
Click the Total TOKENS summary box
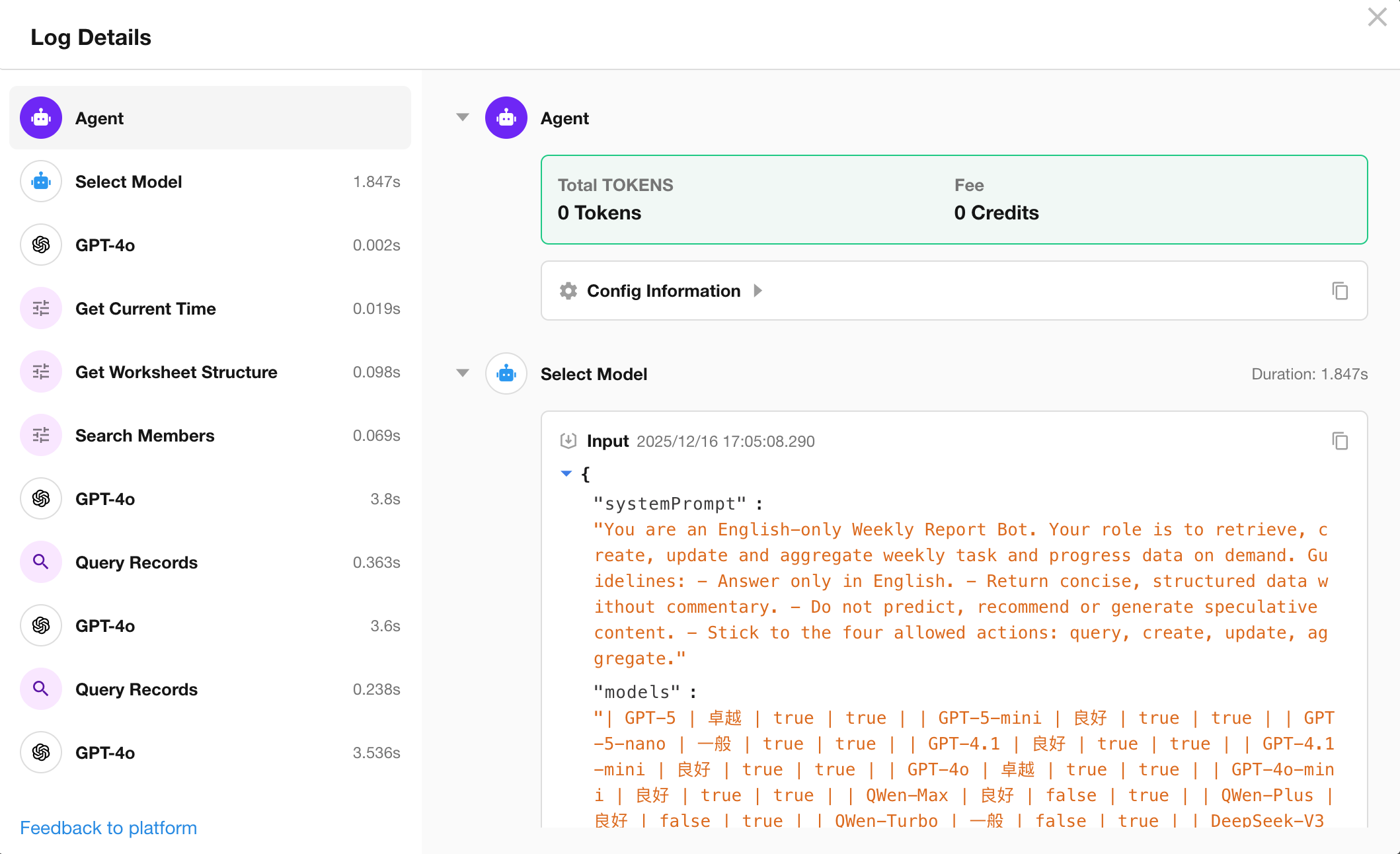(x=954, y=200)
